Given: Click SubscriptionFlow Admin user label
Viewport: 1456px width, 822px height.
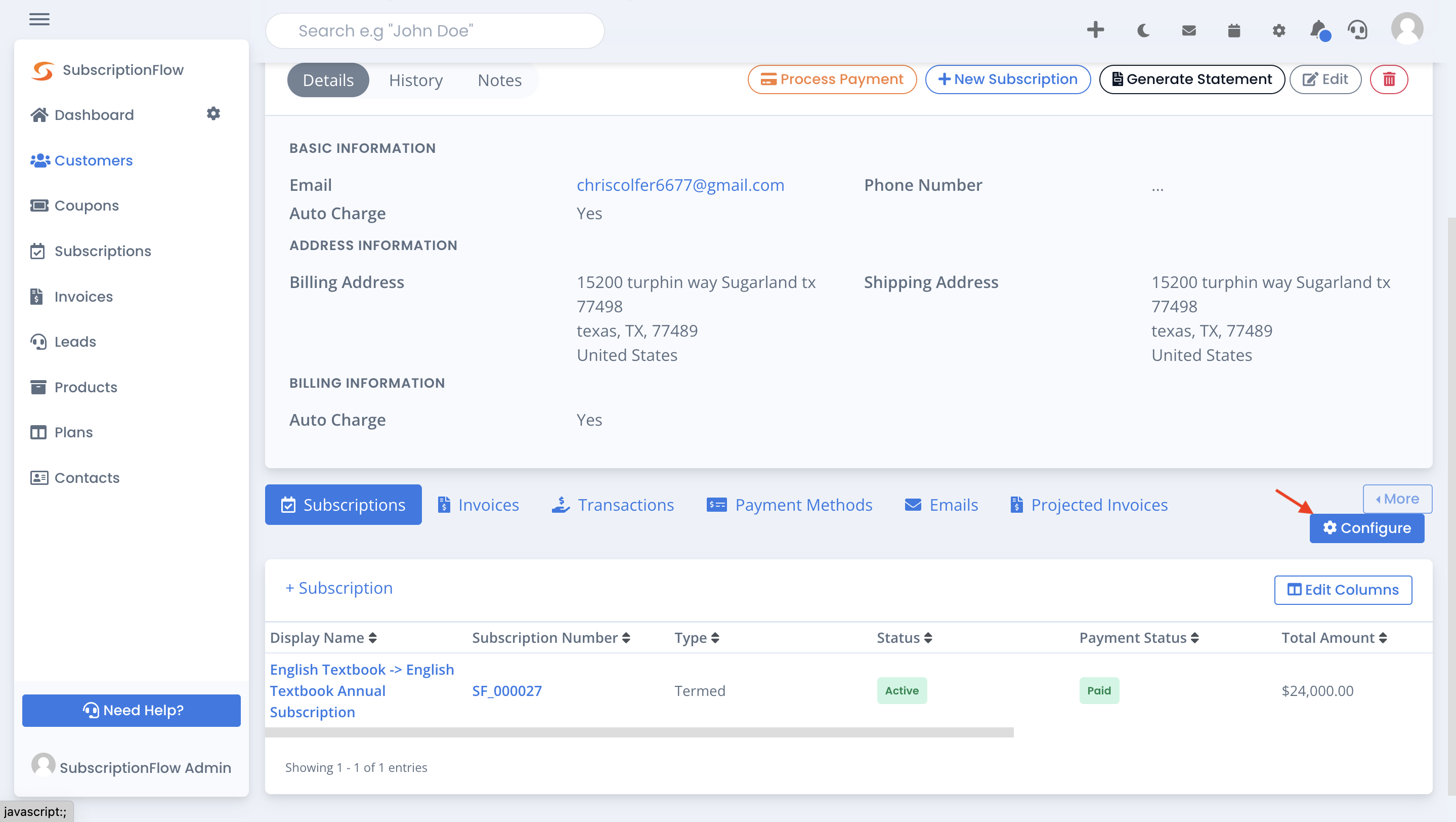Looking at the screenshot, I should [145, 768].
